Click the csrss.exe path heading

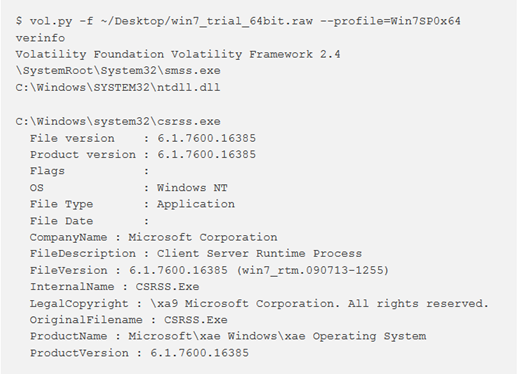coord(118,121)
